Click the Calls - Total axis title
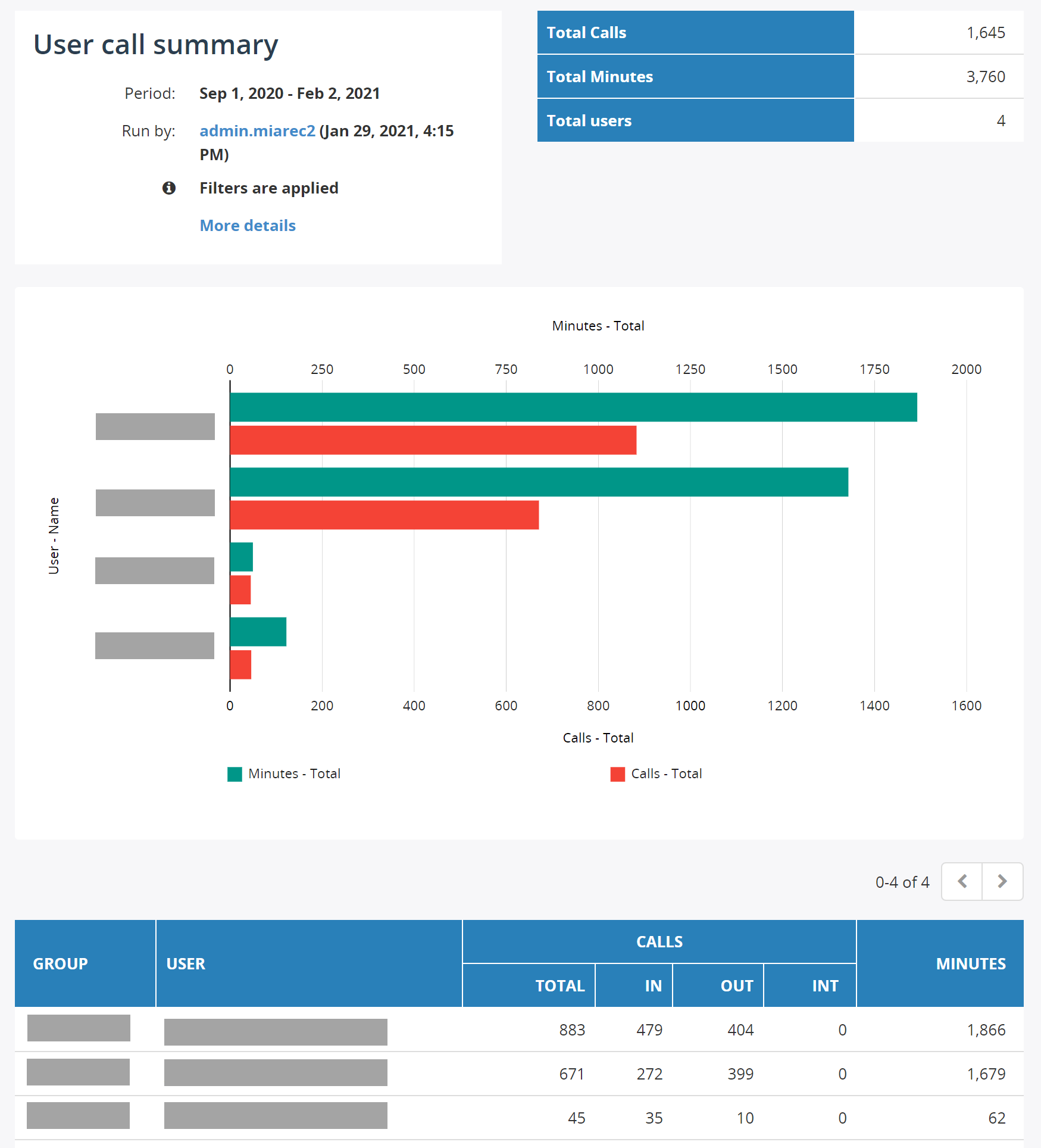This screenshot has width=1041, height=1148. pyautogui.click(x=598, y=738)
